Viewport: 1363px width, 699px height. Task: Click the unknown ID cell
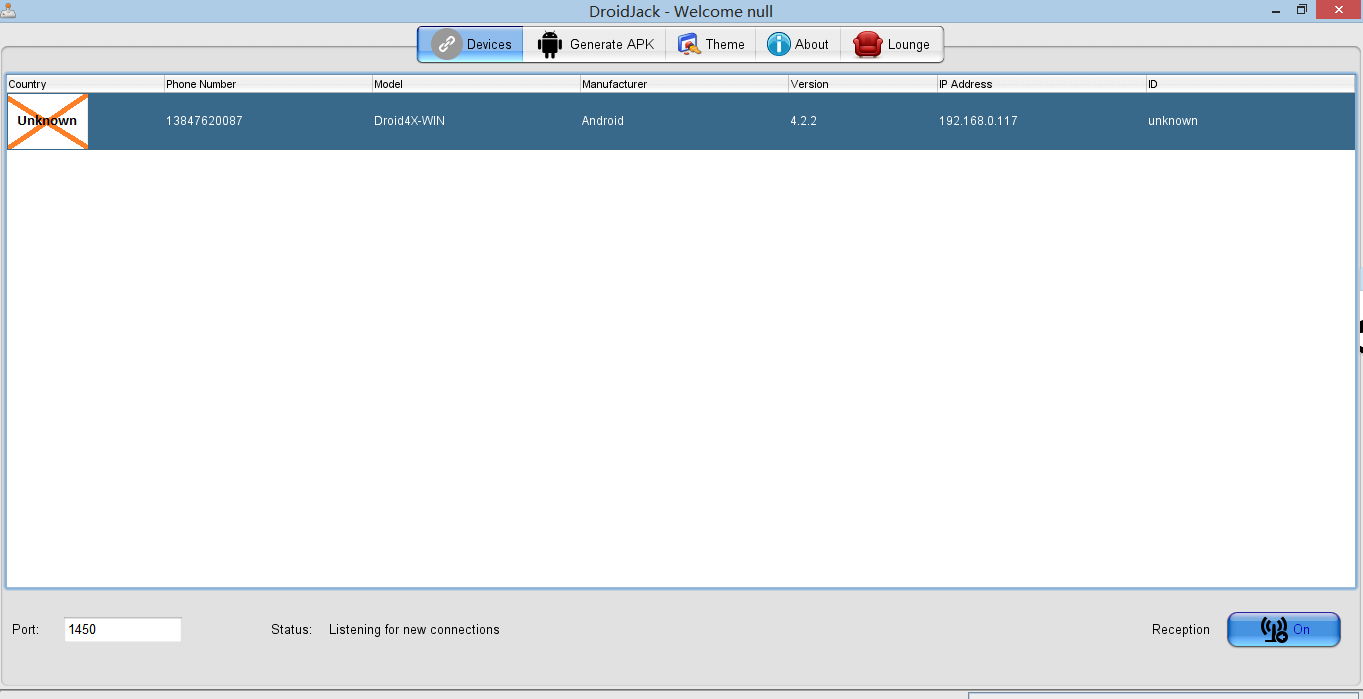pyautogui.click(x=1251, y=121)
